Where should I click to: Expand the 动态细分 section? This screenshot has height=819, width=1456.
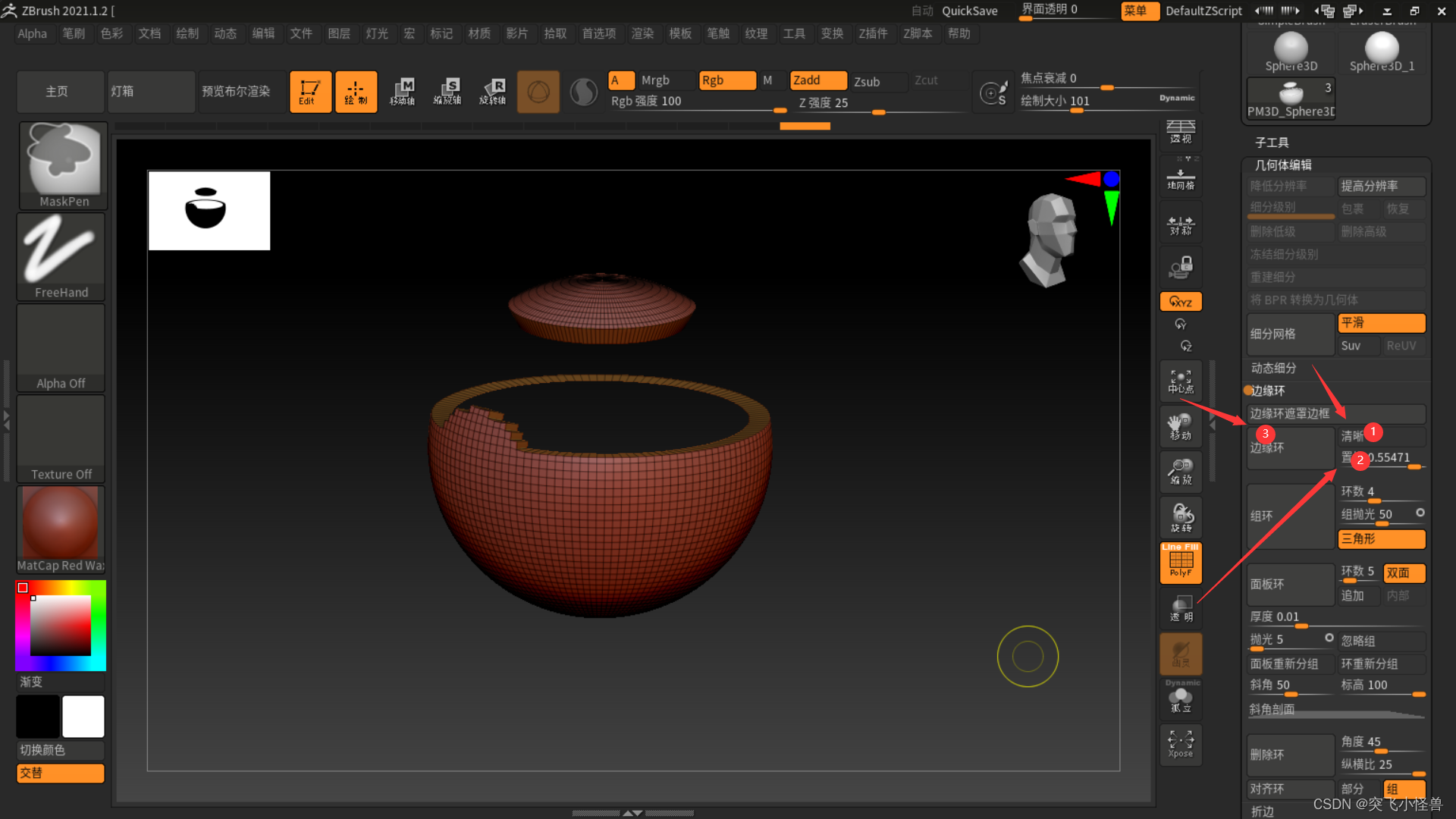[1273, 368]
